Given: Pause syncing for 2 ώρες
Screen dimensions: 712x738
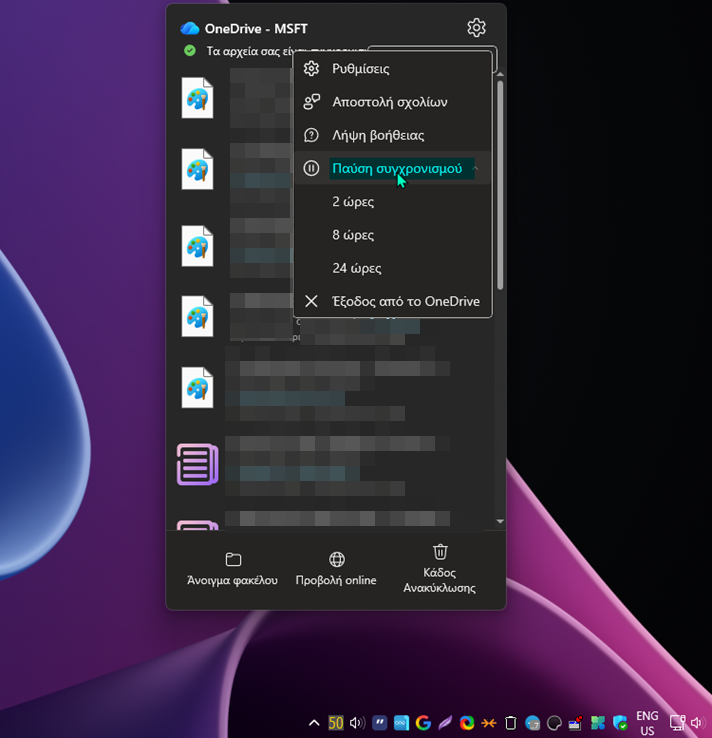Looking at the screenshot, I should click(353, 202).
